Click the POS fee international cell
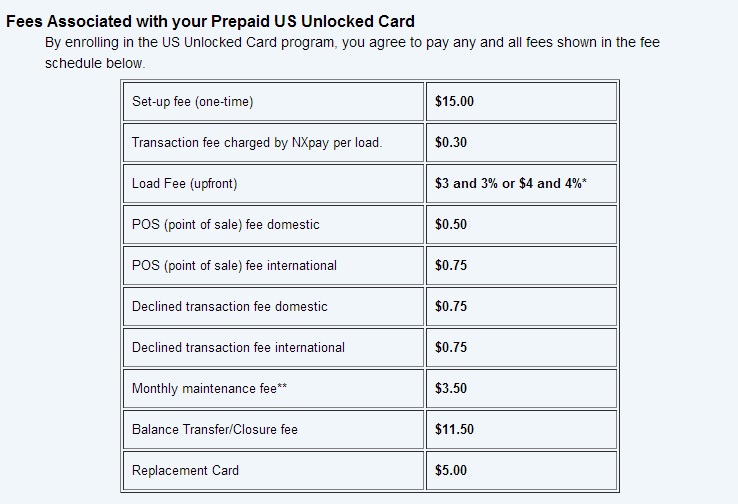738x504 pixels. [x=234, y=266]
